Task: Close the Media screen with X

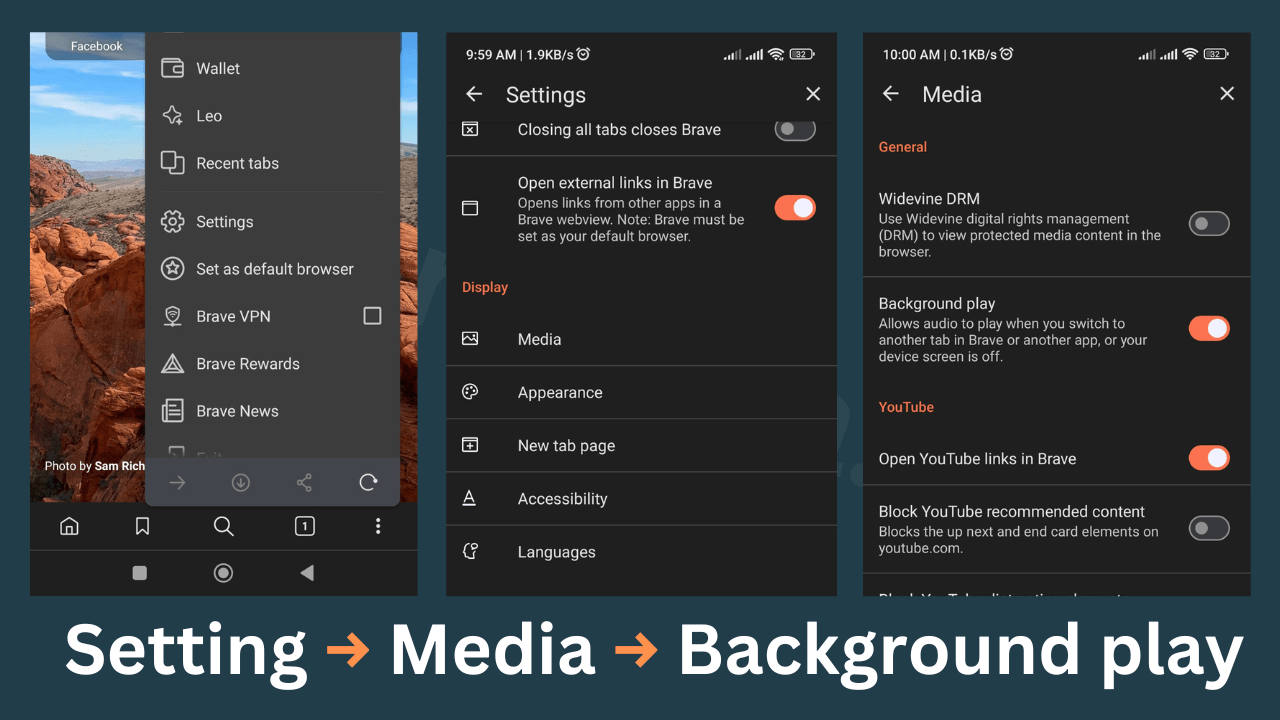Action: point(1227,94)
